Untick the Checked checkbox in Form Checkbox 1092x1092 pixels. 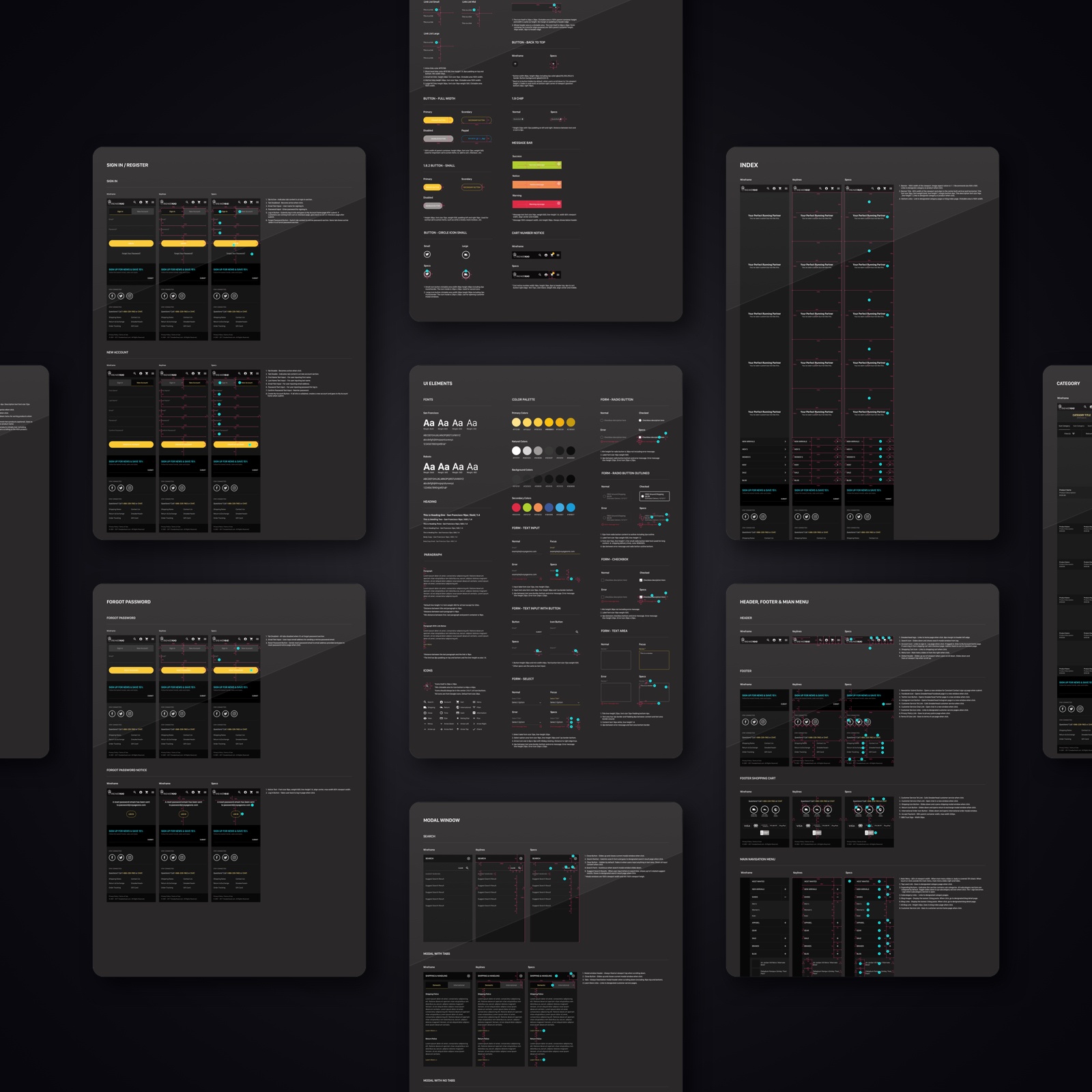641,580
